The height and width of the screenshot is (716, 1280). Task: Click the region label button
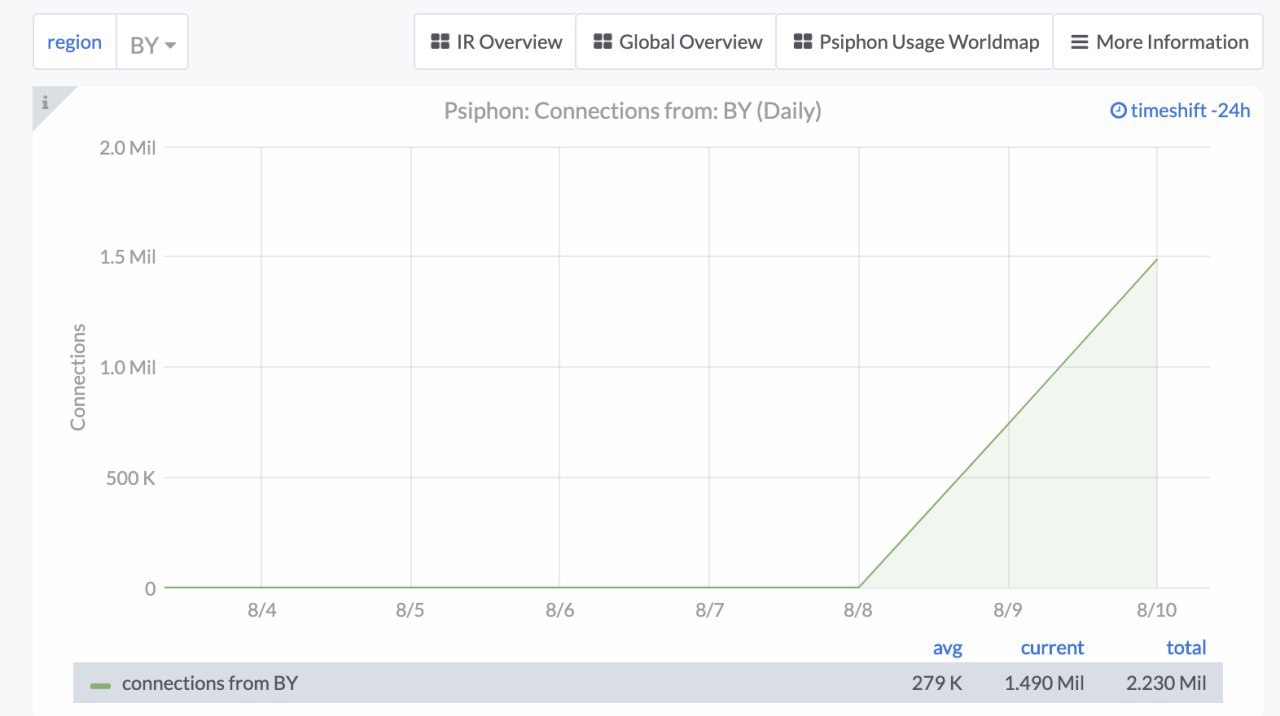pyautogui.click(x=75, y=42)
